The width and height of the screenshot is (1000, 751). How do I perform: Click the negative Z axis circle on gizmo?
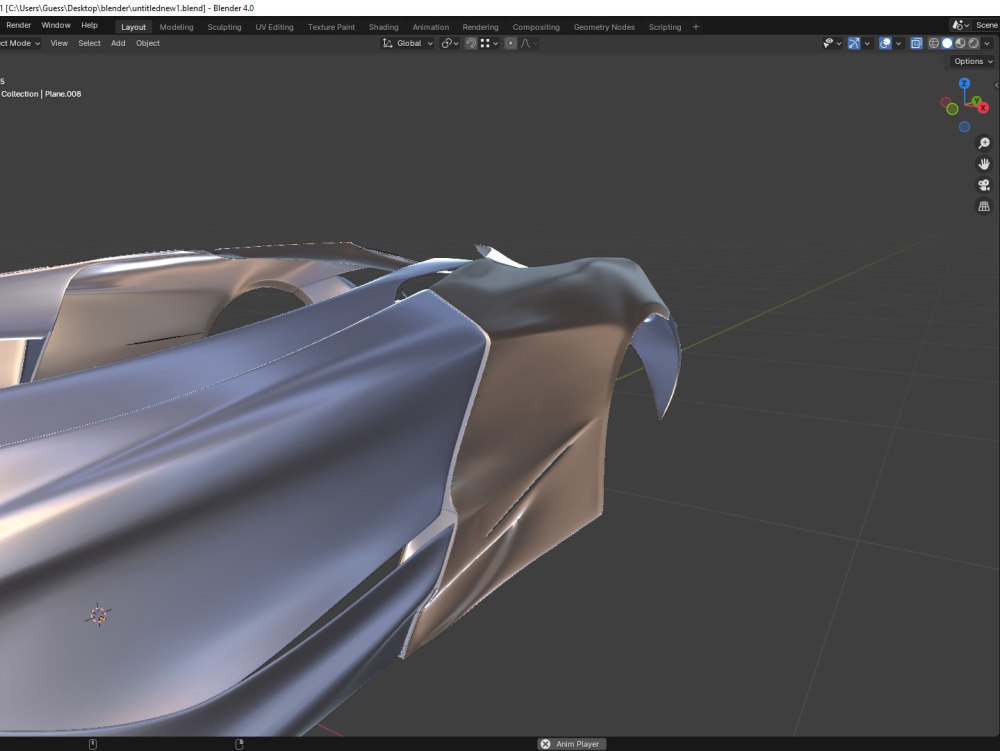[964, 126]
